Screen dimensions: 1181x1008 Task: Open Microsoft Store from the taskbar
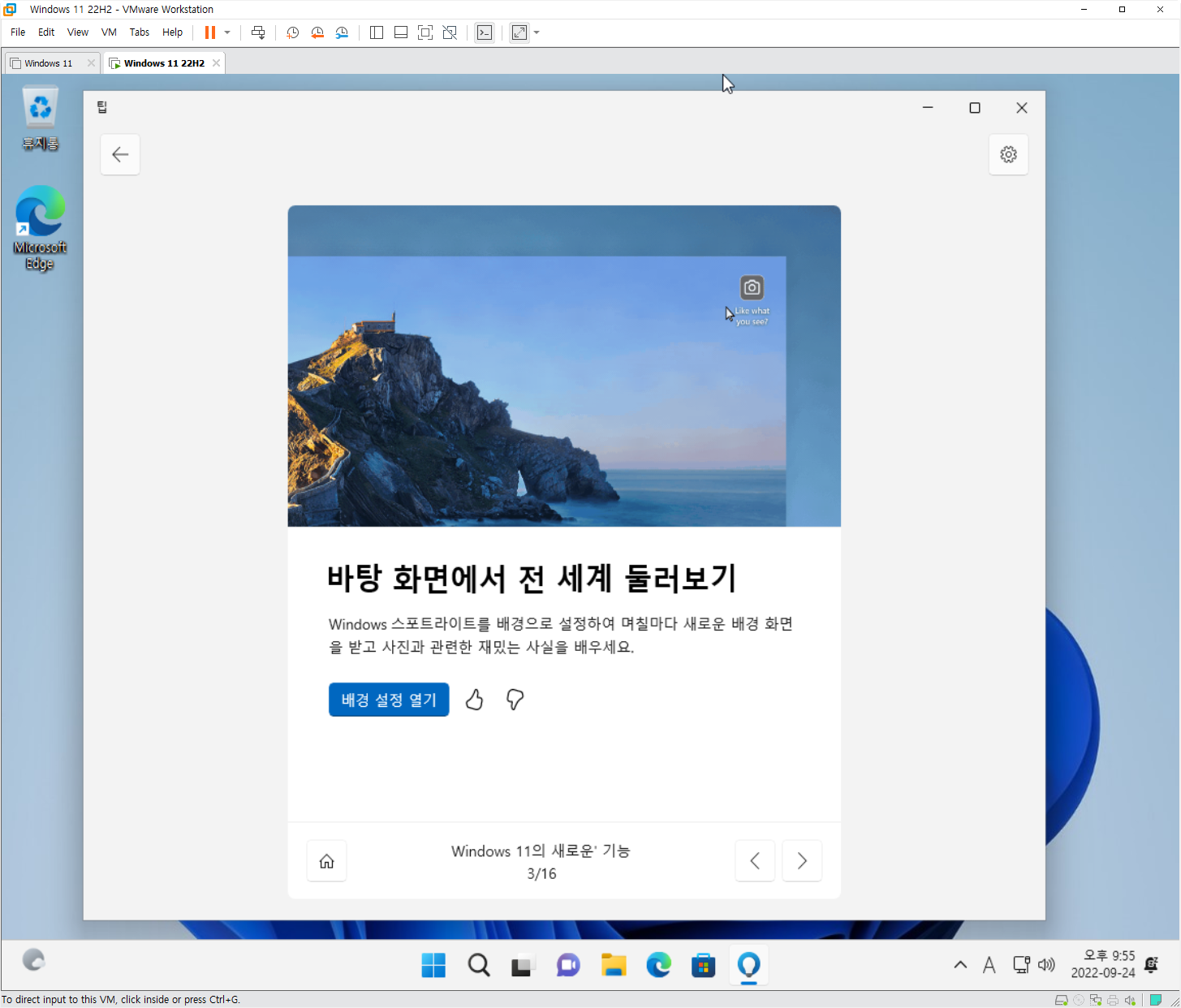[x=703, y=965]
